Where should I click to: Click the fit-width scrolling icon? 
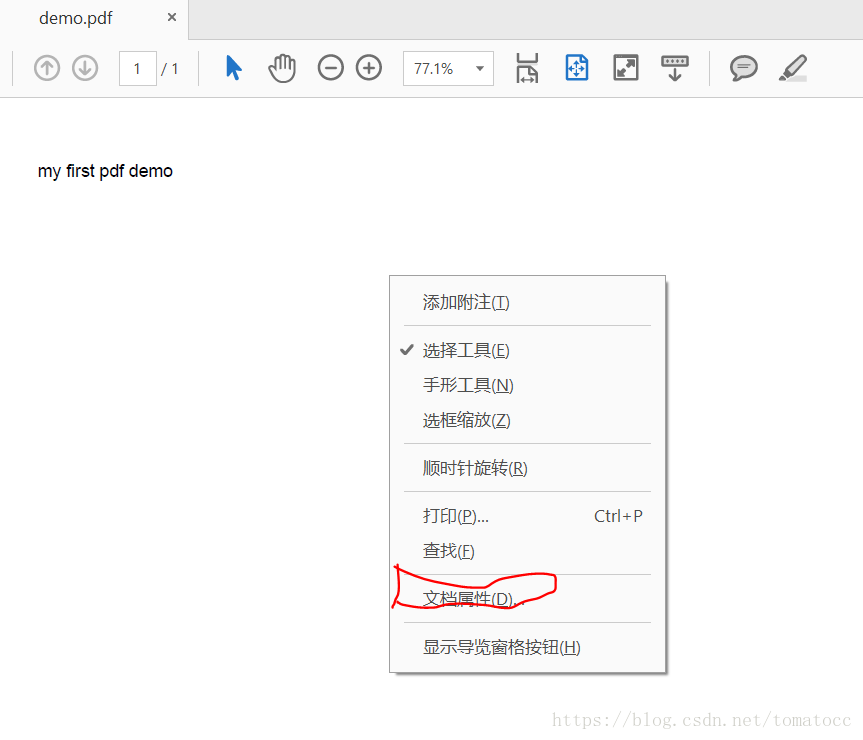click(527, 68)
